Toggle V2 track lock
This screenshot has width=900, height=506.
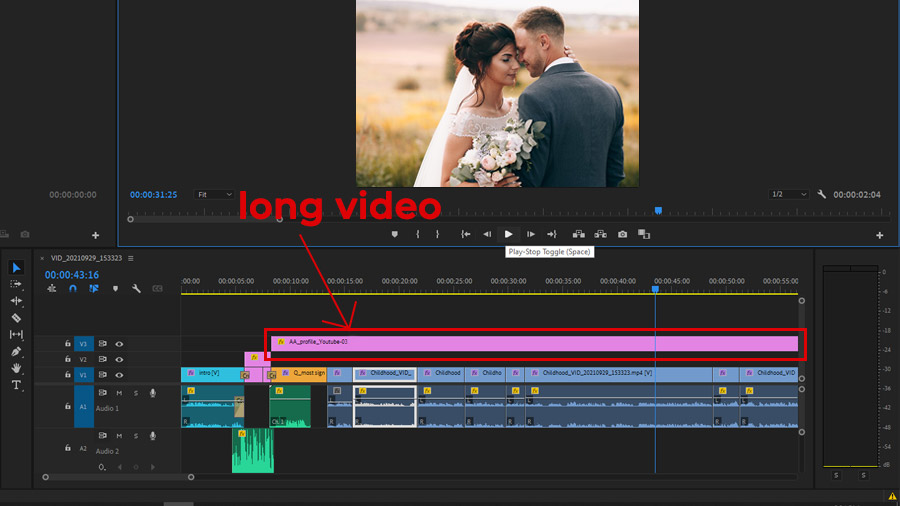point(67,359)
